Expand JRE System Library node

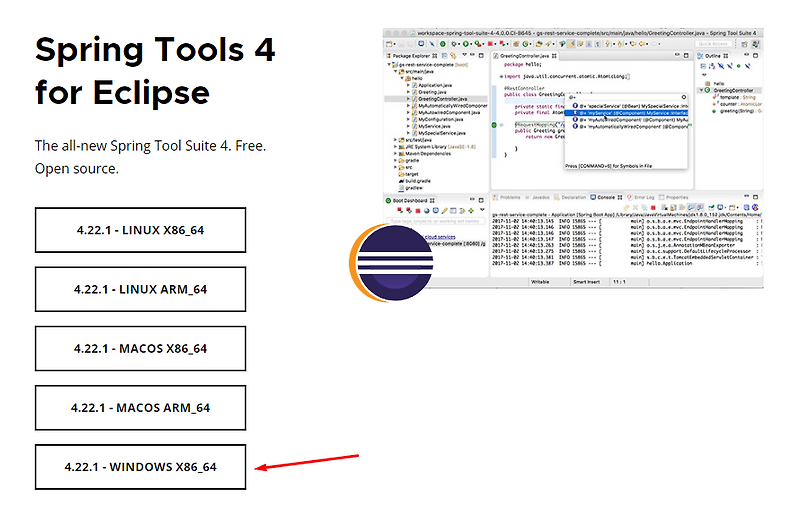pyautogui.click(x=395, y=147)
